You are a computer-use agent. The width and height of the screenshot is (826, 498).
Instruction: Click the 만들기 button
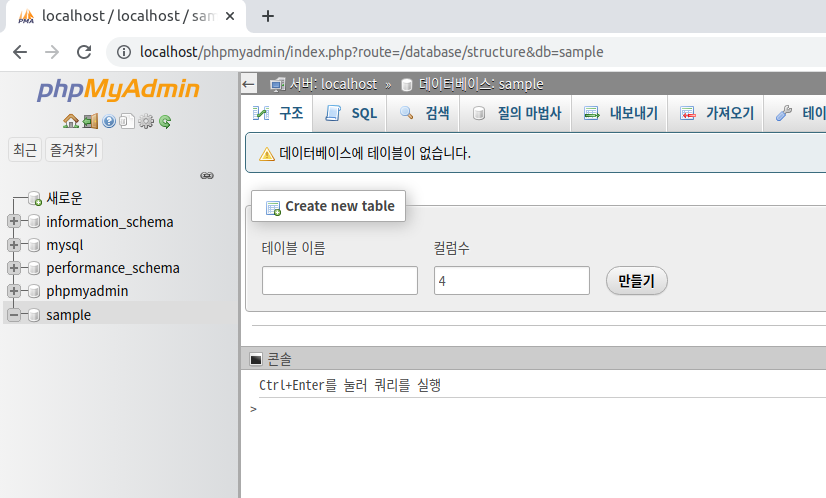click(636, 281)
